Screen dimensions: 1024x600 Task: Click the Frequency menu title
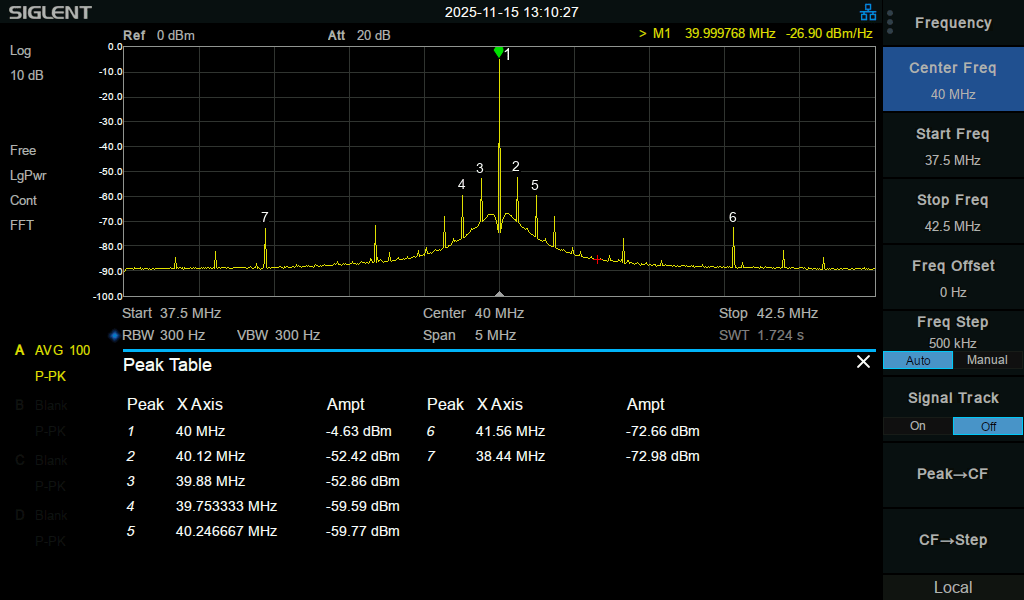pos(953,23)
